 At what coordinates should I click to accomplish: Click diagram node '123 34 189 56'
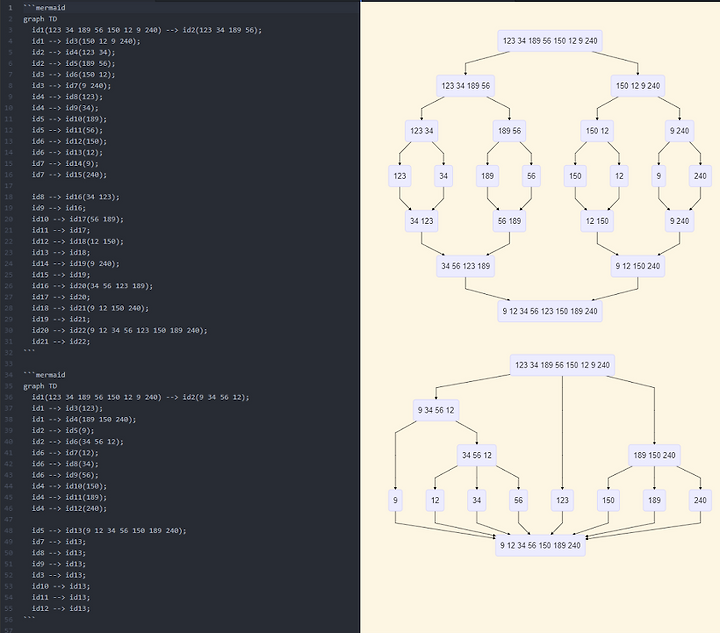tap(465, 86)
